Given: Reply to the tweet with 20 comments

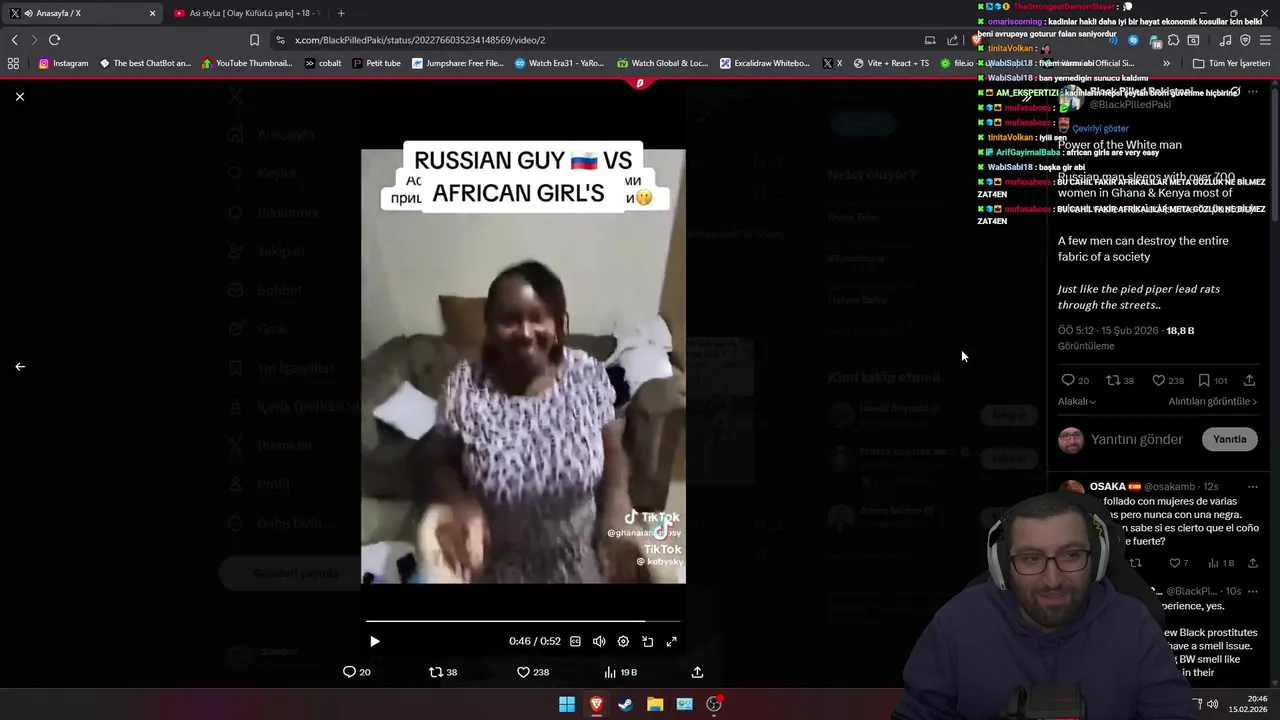Looking at the screenshot, I should (x=1075, y=381).
